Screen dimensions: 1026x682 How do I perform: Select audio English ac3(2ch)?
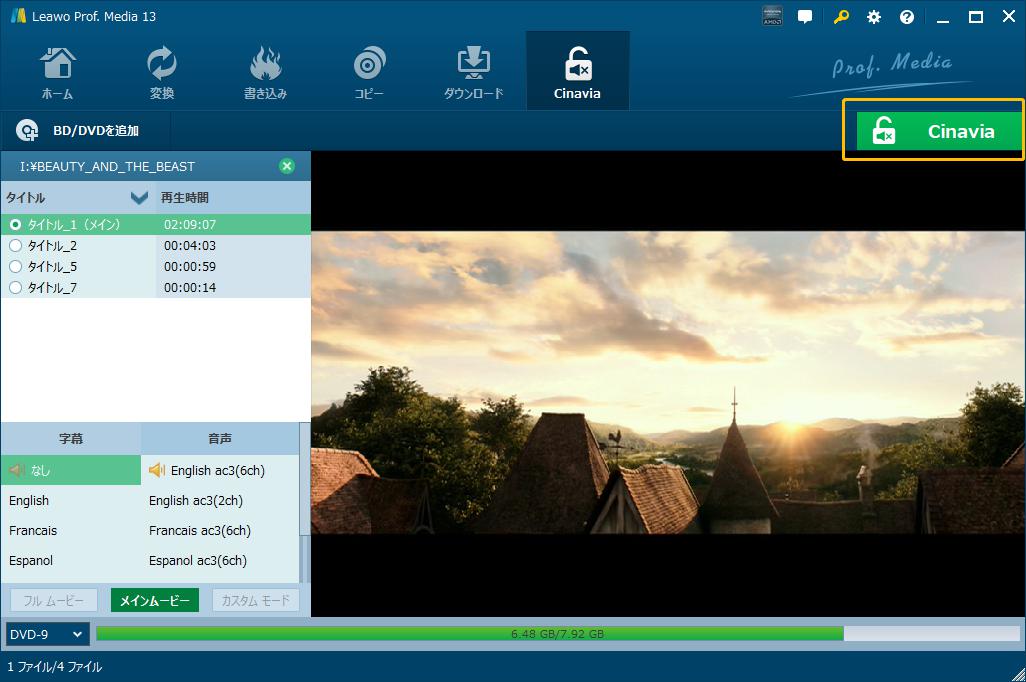click(220, 501)
